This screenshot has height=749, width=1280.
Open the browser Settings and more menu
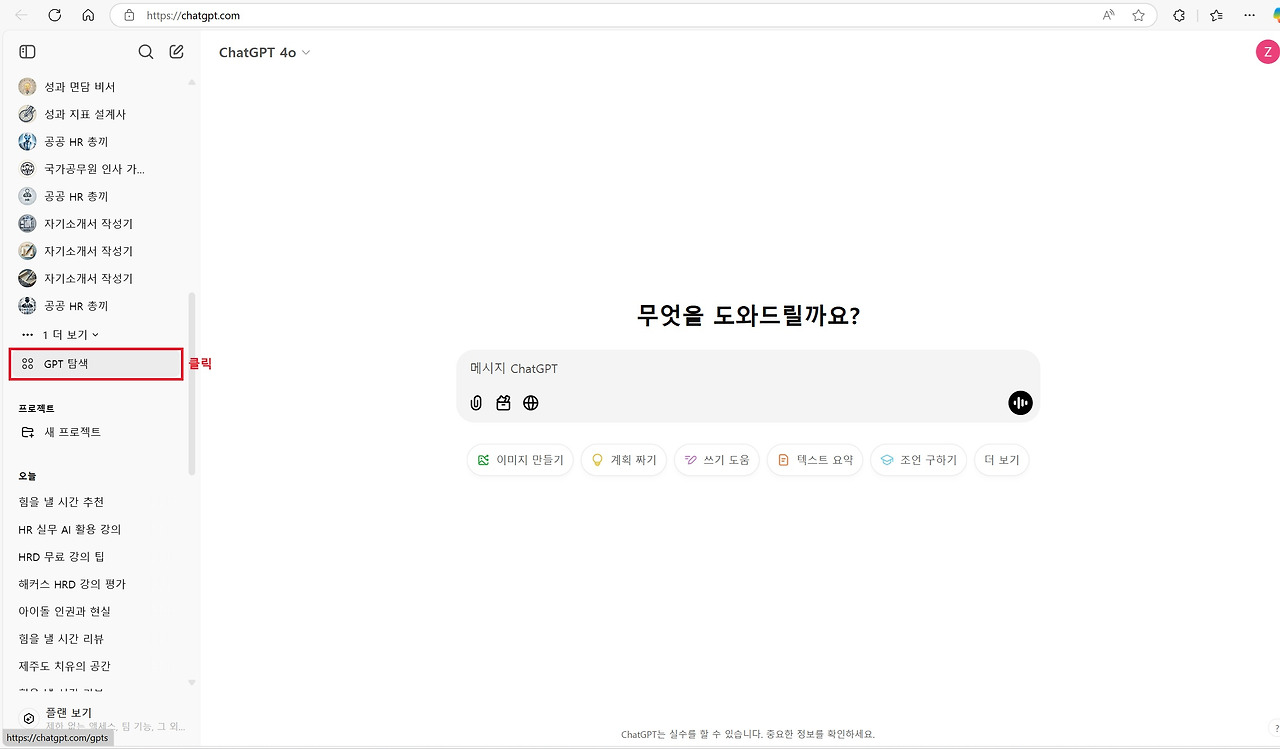coord(1249,15)
